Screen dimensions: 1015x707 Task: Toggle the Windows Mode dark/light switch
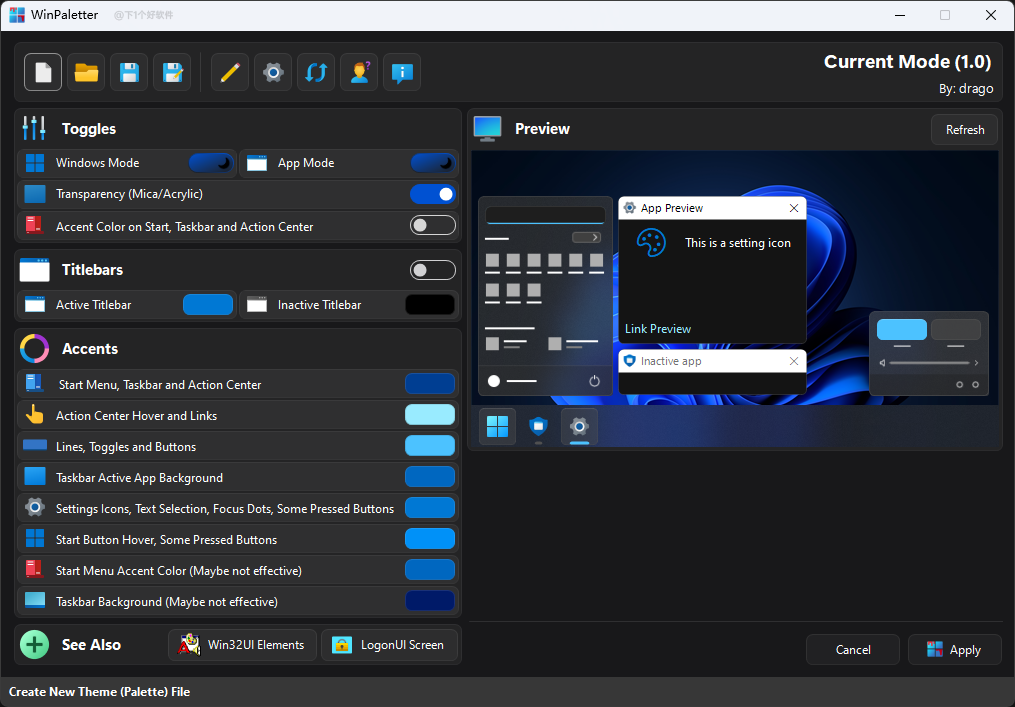point(211,163)
